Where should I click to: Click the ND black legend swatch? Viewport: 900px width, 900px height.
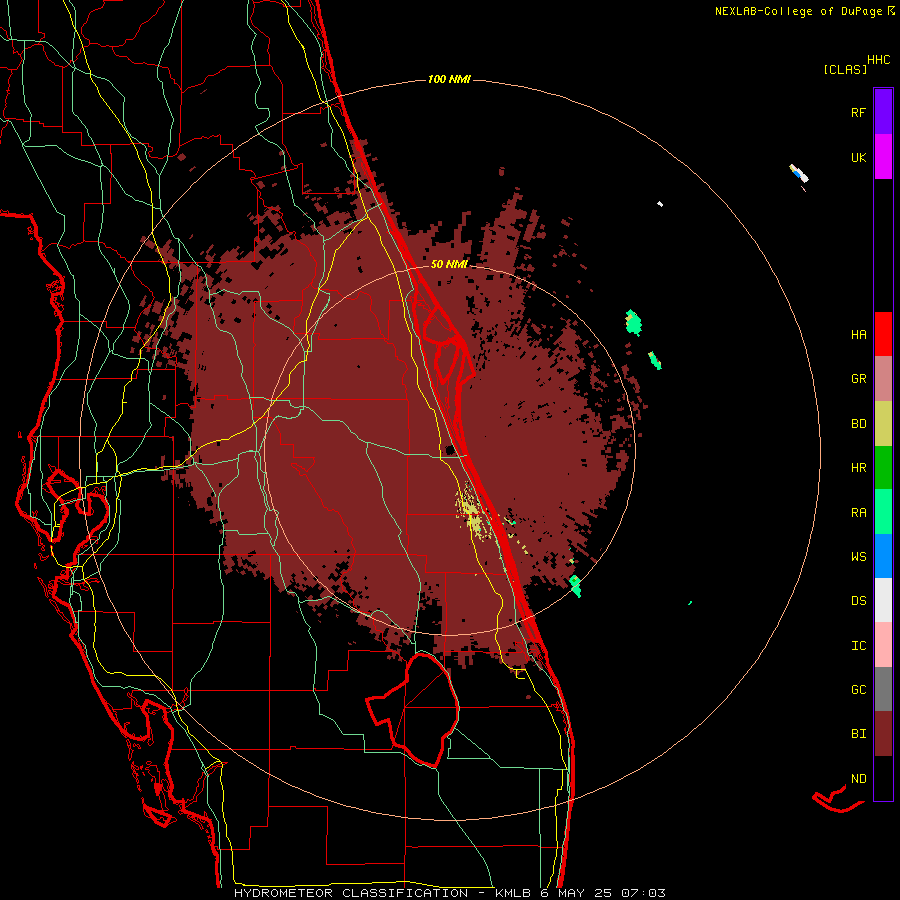point(883,778)
